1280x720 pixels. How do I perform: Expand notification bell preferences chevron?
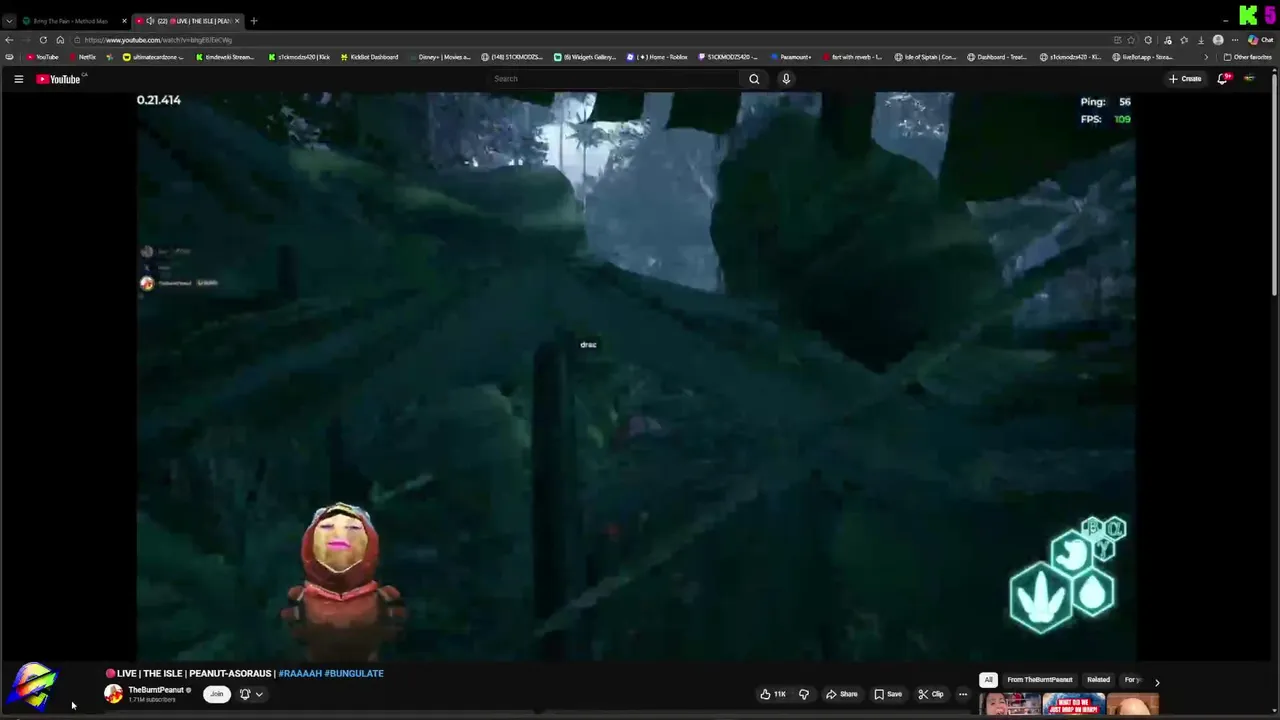[x=259, y=694]
